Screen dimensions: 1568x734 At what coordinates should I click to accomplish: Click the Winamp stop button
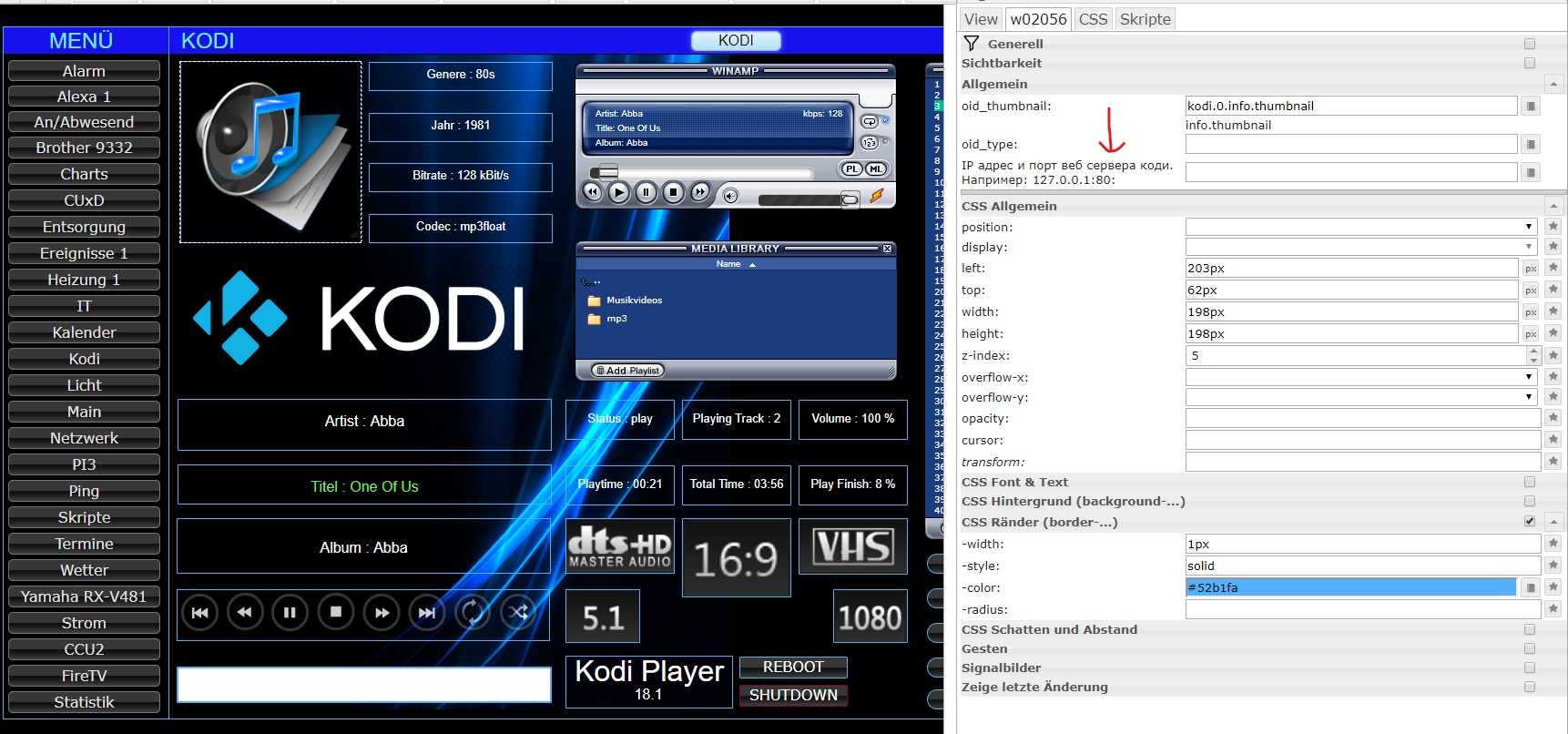673,192
